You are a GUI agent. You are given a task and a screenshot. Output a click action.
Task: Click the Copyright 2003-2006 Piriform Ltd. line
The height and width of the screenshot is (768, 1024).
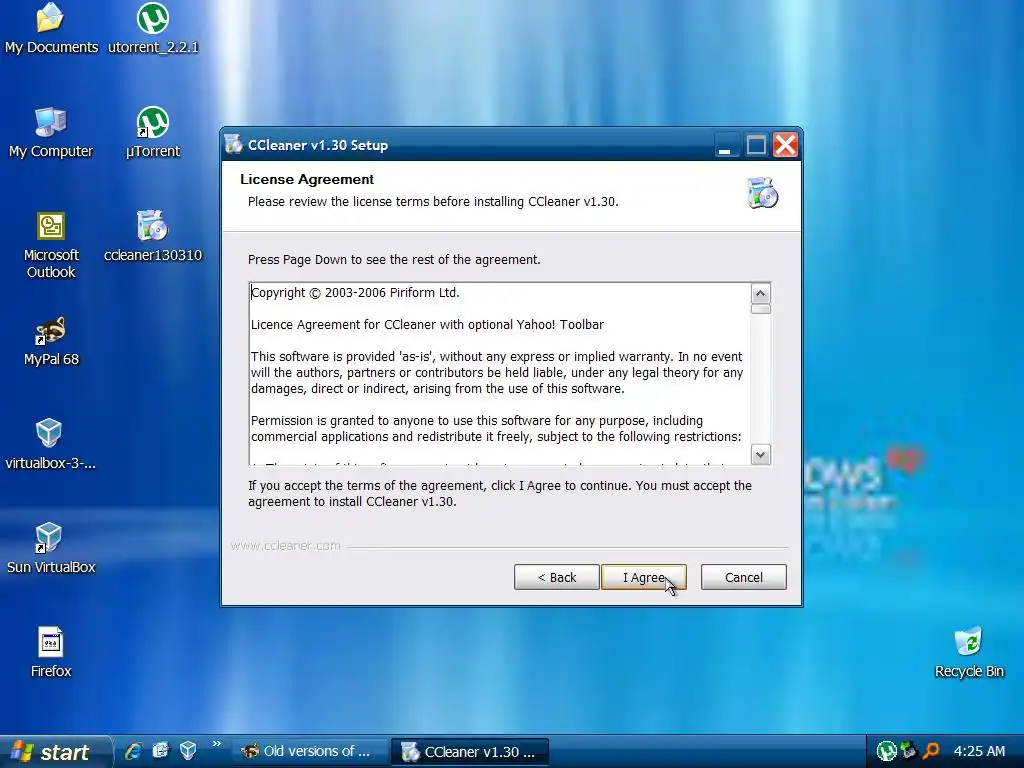(x=355, y=293)
